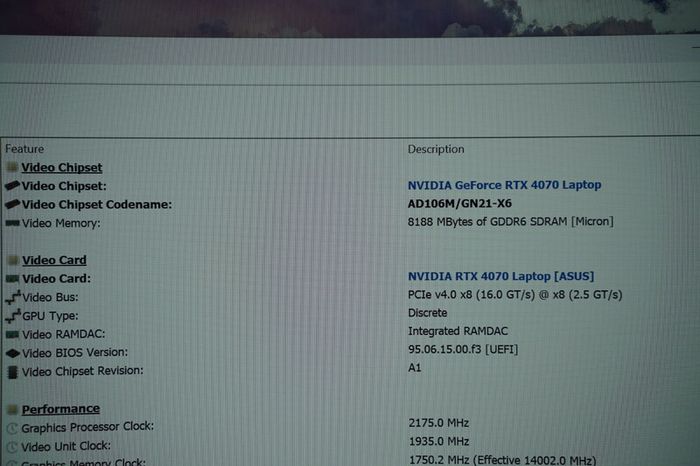This screenshot has height=466, width=700.
Task: Select the 'Video Chipset Codename:' label
Action: click(97, 204)
